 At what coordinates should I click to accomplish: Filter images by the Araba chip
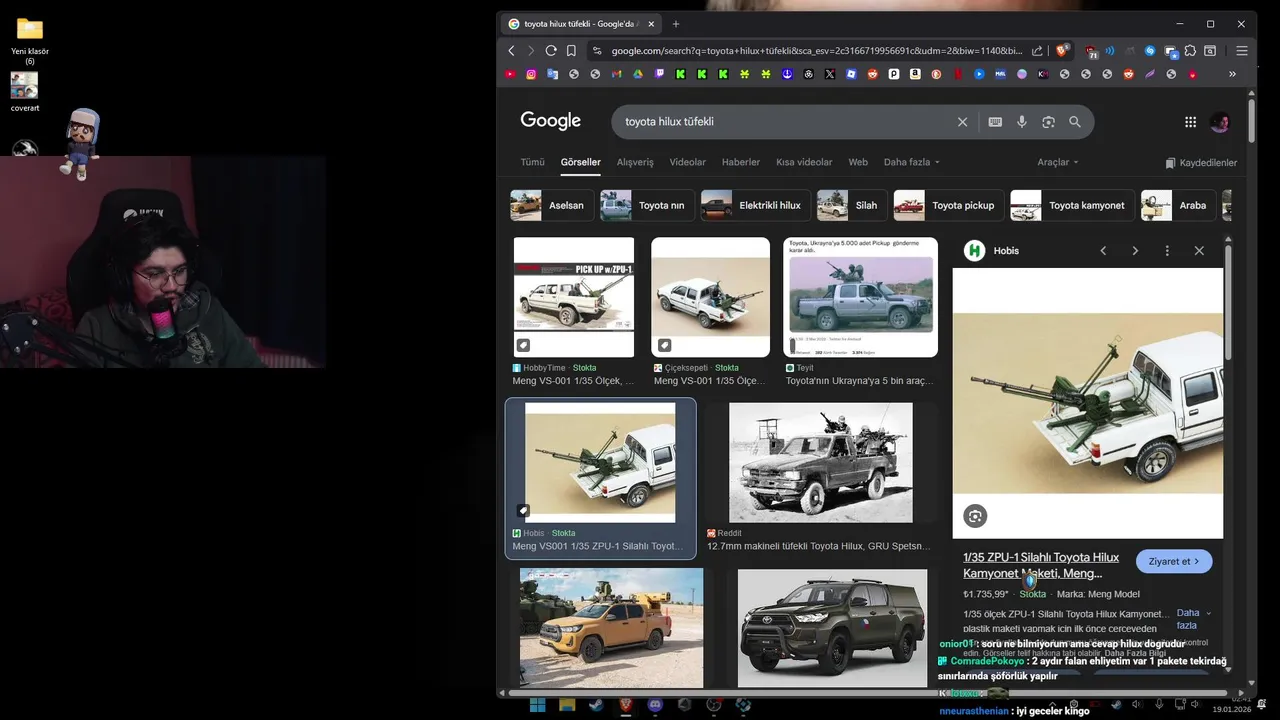pos(1178,205)
